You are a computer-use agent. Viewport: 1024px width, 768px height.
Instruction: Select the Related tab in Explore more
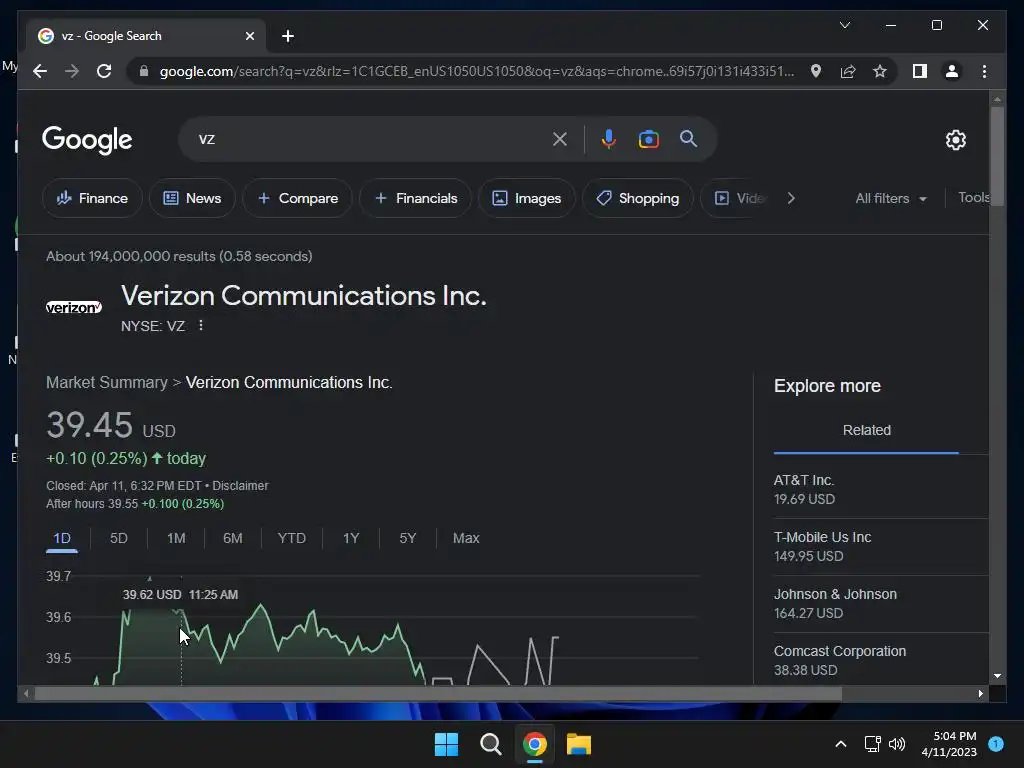867,430
